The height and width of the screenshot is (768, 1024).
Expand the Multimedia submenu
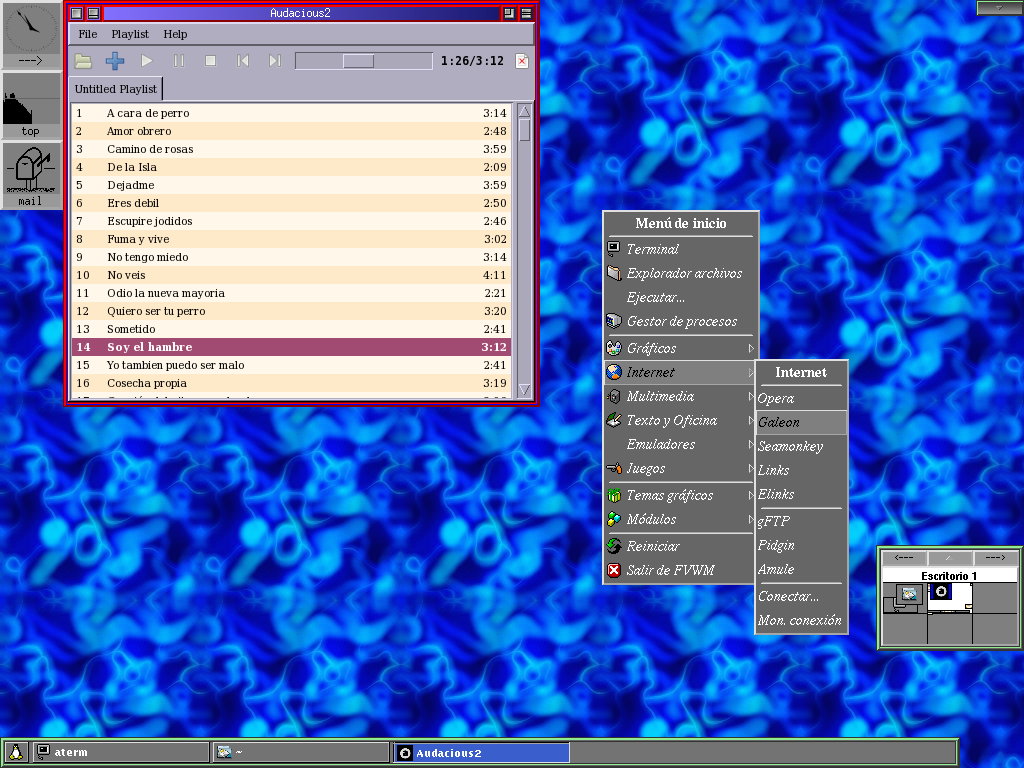pyautogui.click(x=679, y=396)
